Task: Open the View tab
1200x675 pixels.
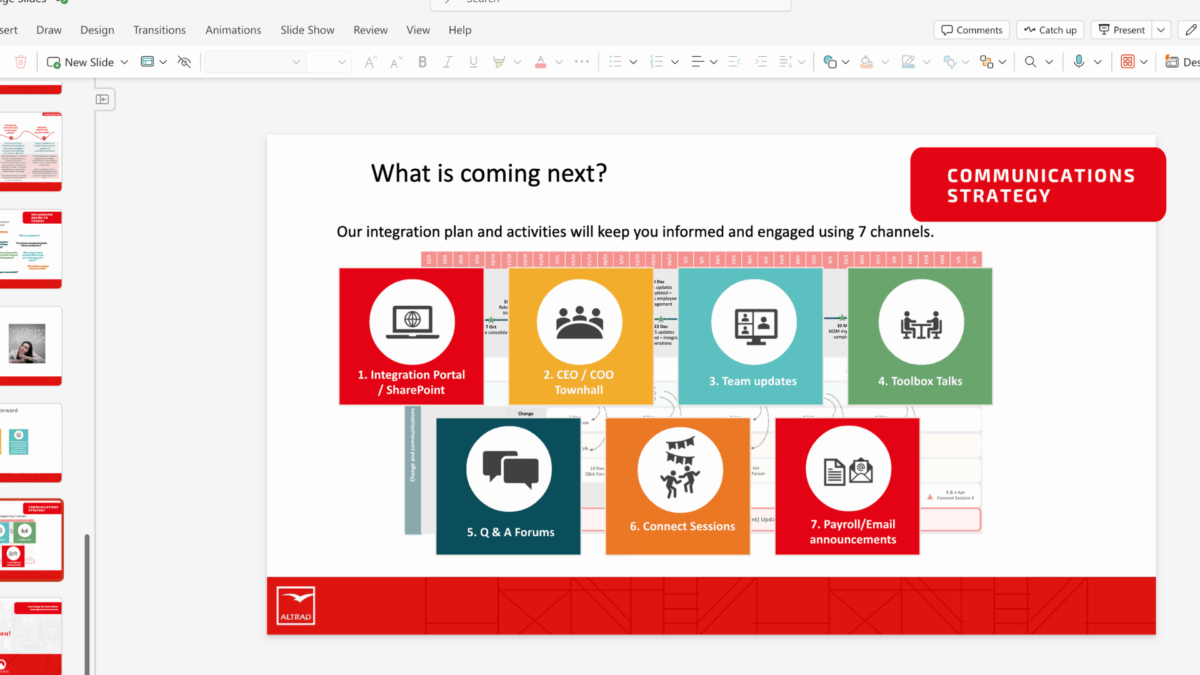Action: (418, 30)
